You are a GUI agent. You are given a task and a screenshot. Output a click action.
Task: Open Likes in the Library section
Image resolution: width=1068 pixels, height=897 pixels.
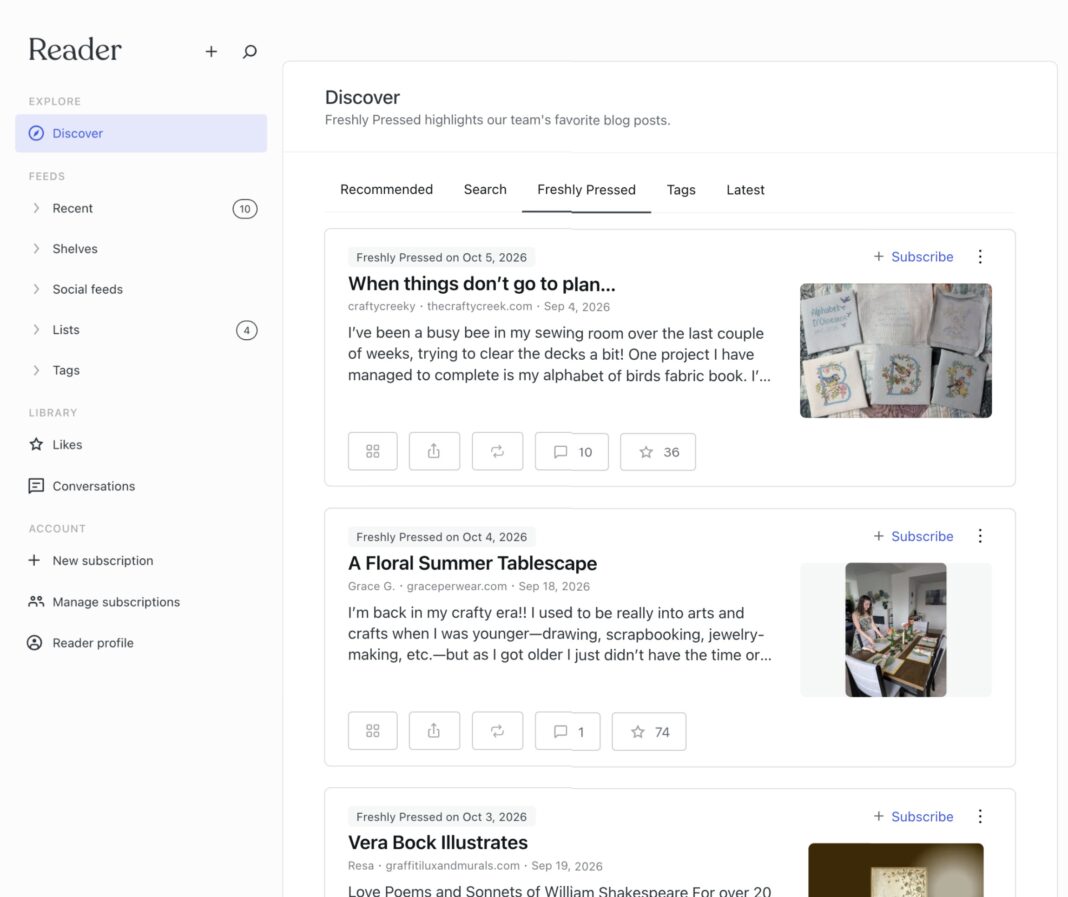(x=141, y=445)
